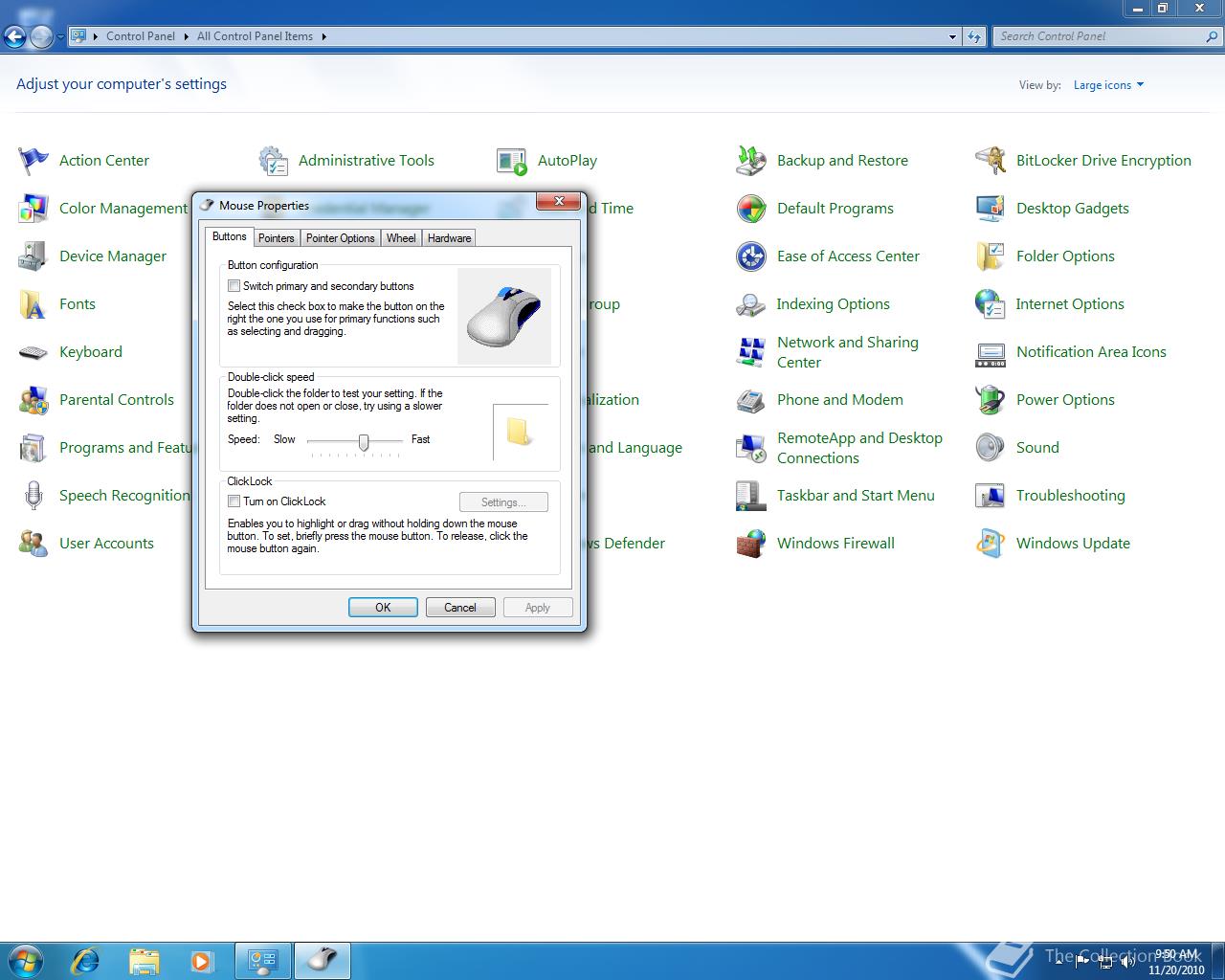Click Device Manager icon
1225x980 pixels.
pos(33,256)
